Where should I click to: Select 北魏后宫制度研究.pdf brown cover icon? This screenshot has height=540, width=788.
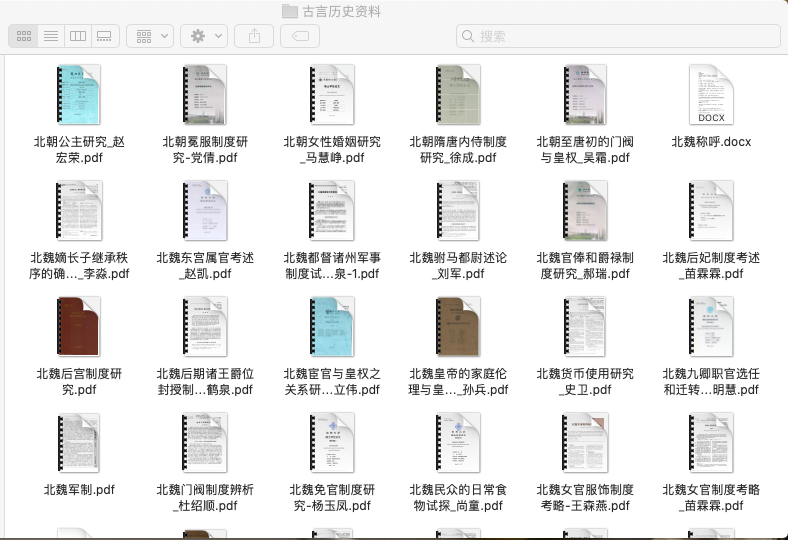[79, 327]
